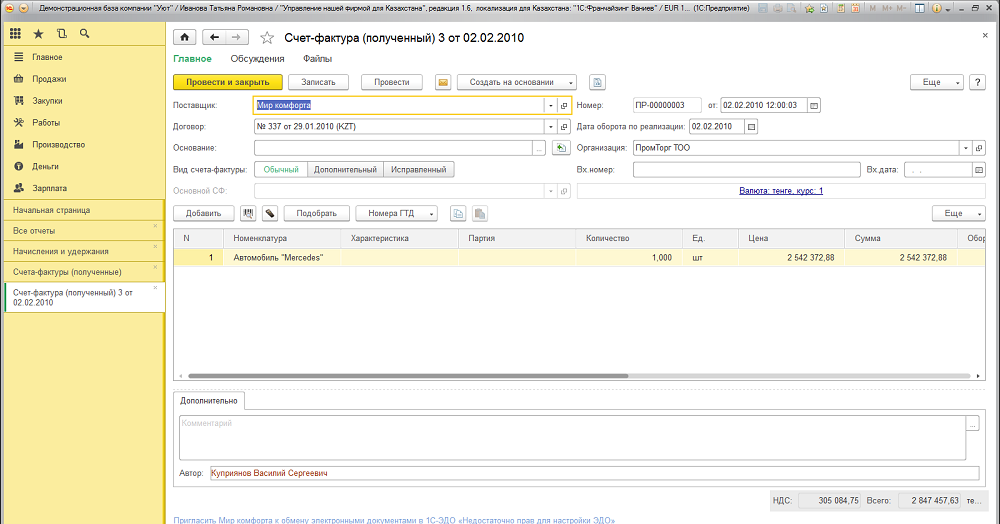This screenshot has height=524, width=1000.
Task: Click the barcode scan icon above table
Action: (x=247, y=213)
